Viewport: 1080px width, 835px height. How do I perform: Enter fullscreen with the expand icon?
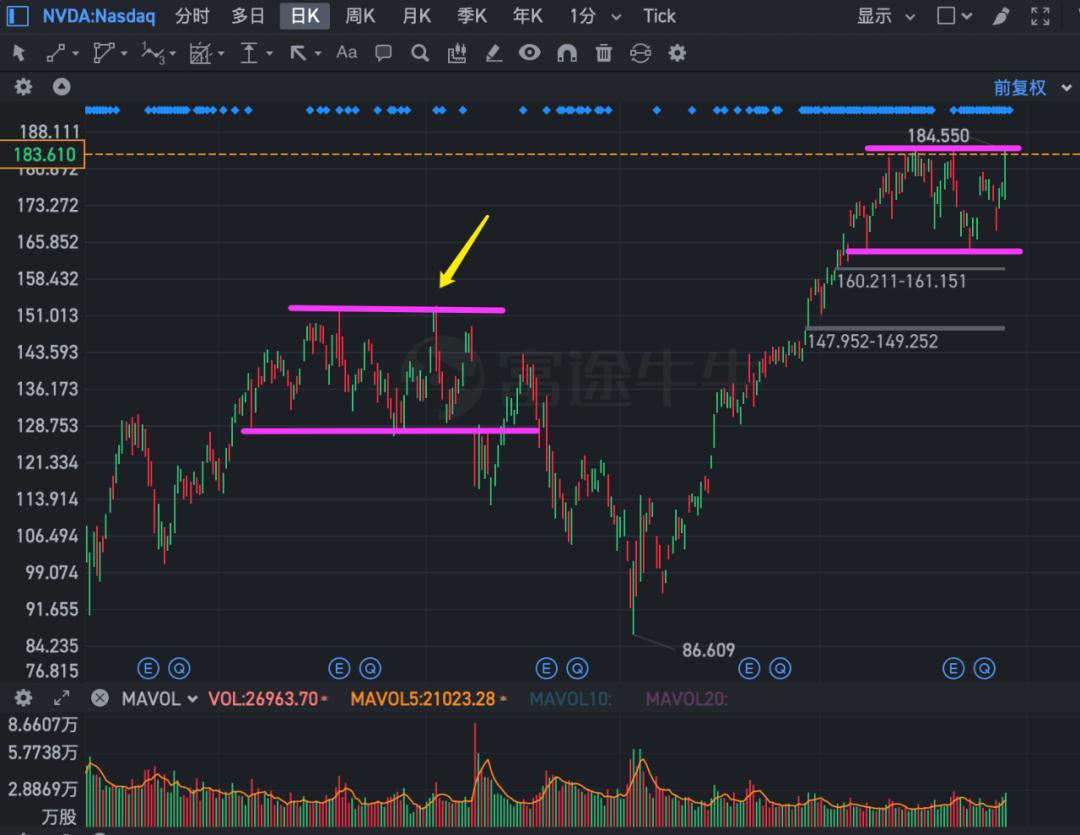click(x=1040, y=15)
